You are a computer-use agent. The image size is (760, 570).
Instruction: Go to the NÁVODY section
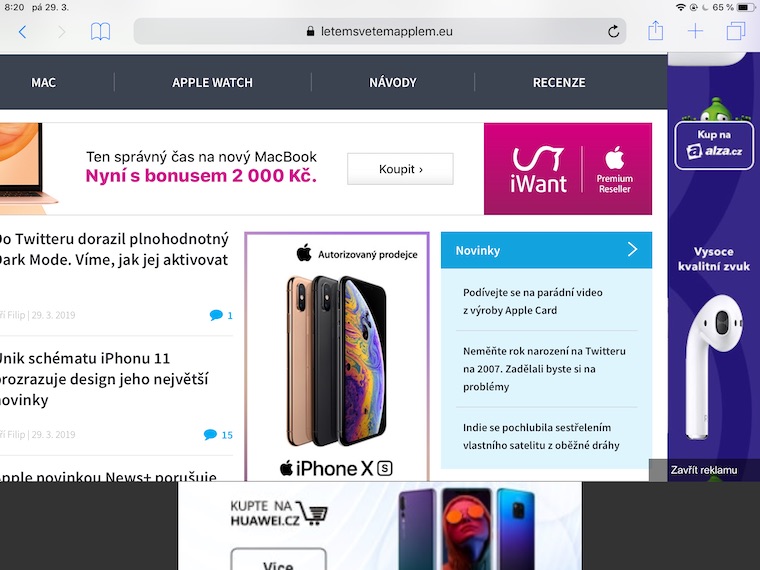point(393,82)
